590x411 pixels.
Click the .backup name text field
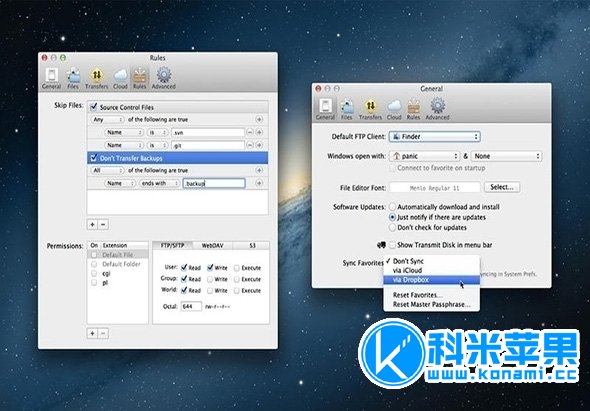214,183
